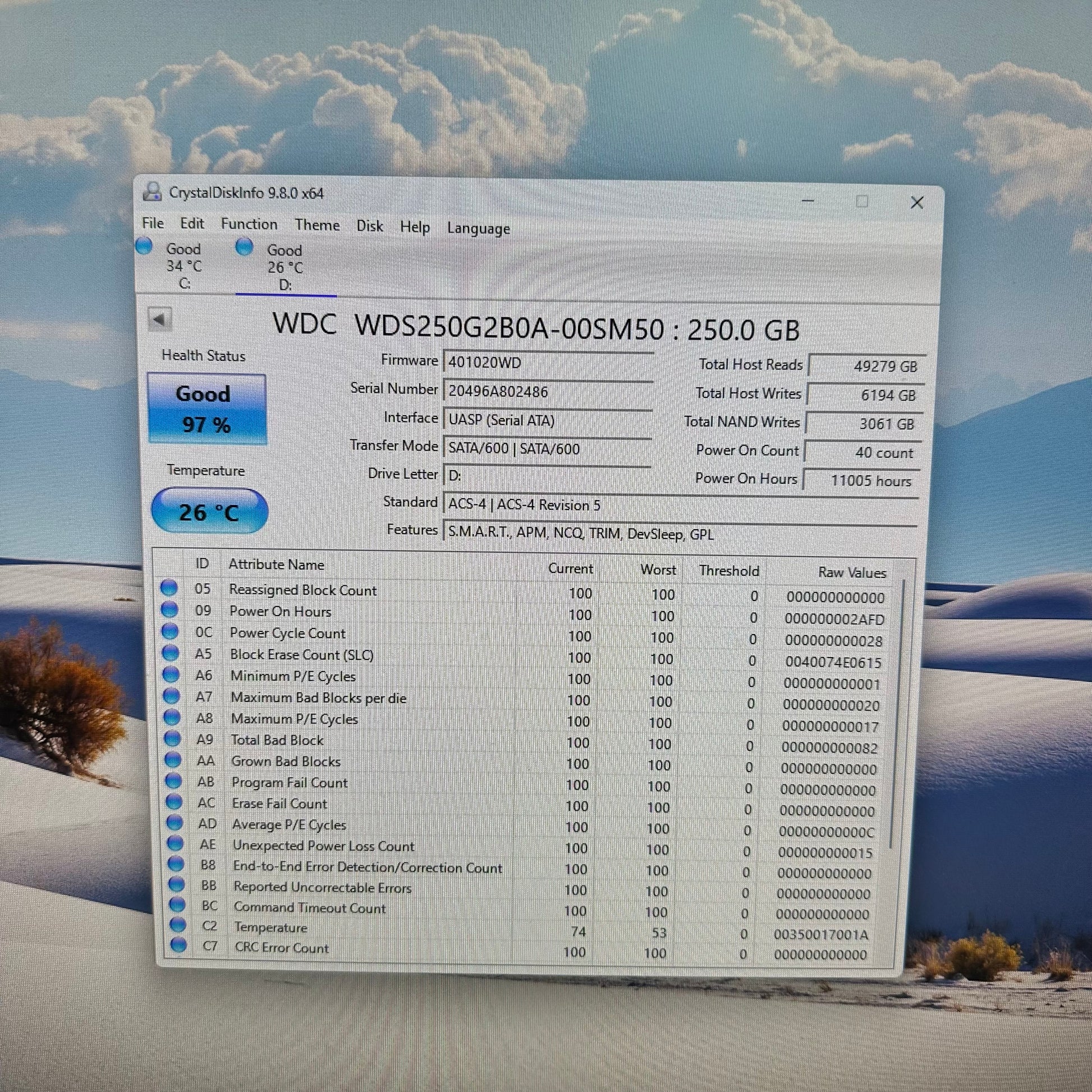Click the Temperature current value 74

click(x=578, y=931)
